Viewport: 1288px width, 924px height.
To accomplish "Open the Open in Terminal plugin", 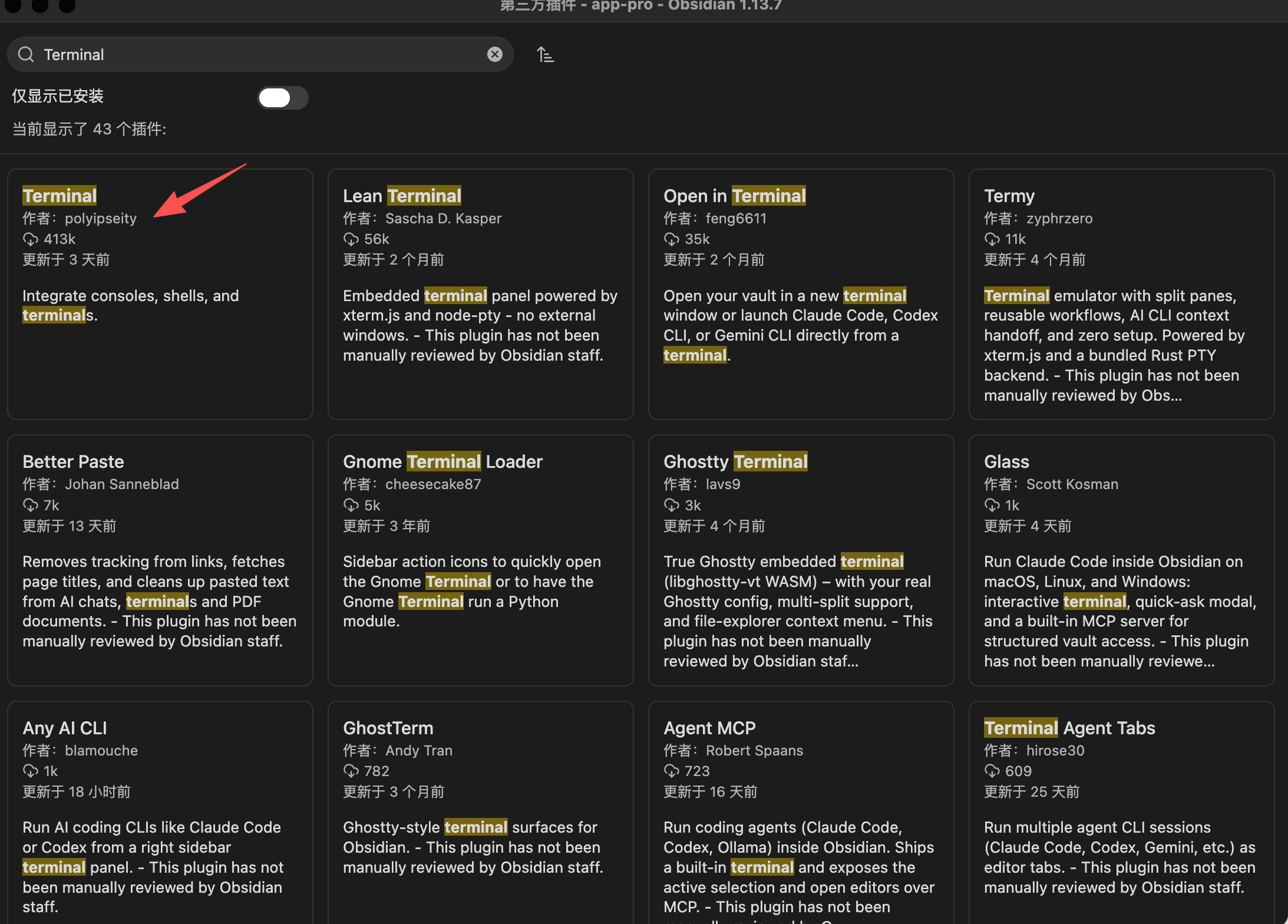I will (801, 295).
